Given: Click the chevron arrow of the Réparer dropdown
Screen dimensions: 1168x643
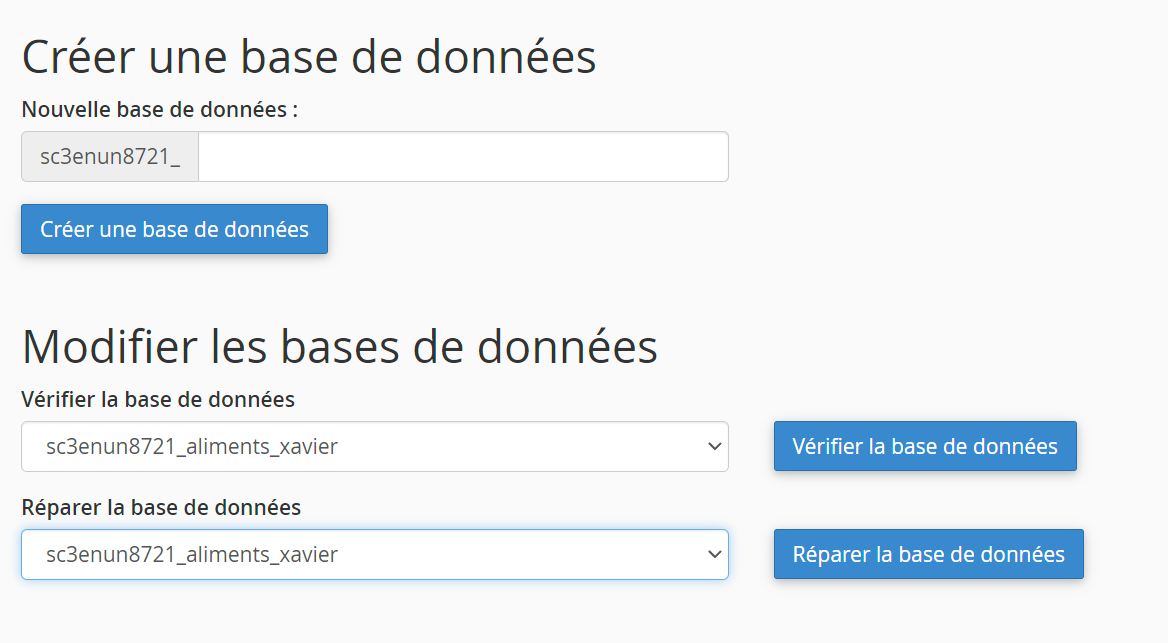Looking at the screenshot, I should pos(714,554).
